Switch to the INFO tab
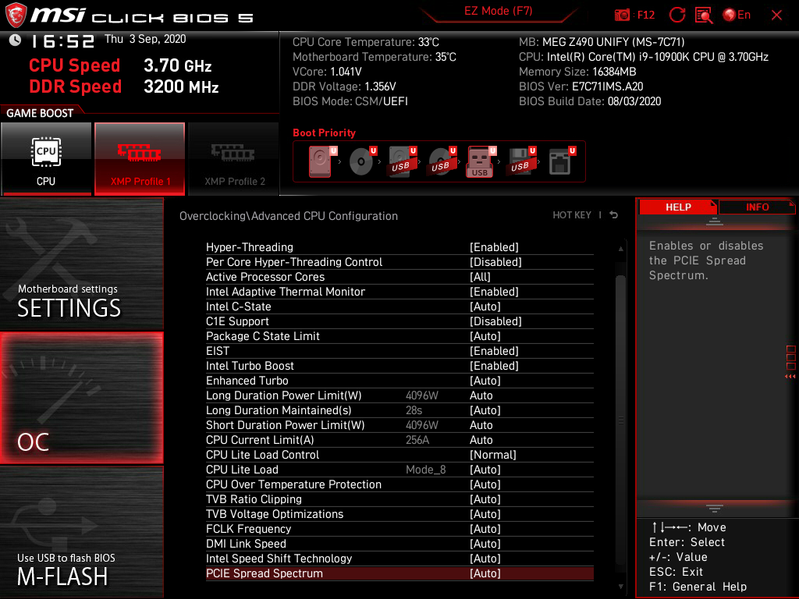799x599 pixels. pyautogui.click(x=757, y=207)
